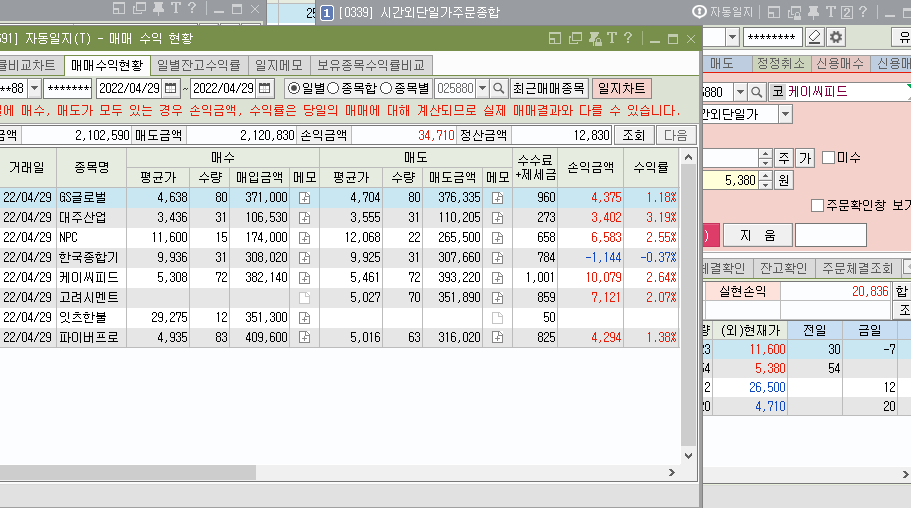Open buy memo for 잇츠한불 row
This screenshot has height=508, width=911.
coord(304,318)
